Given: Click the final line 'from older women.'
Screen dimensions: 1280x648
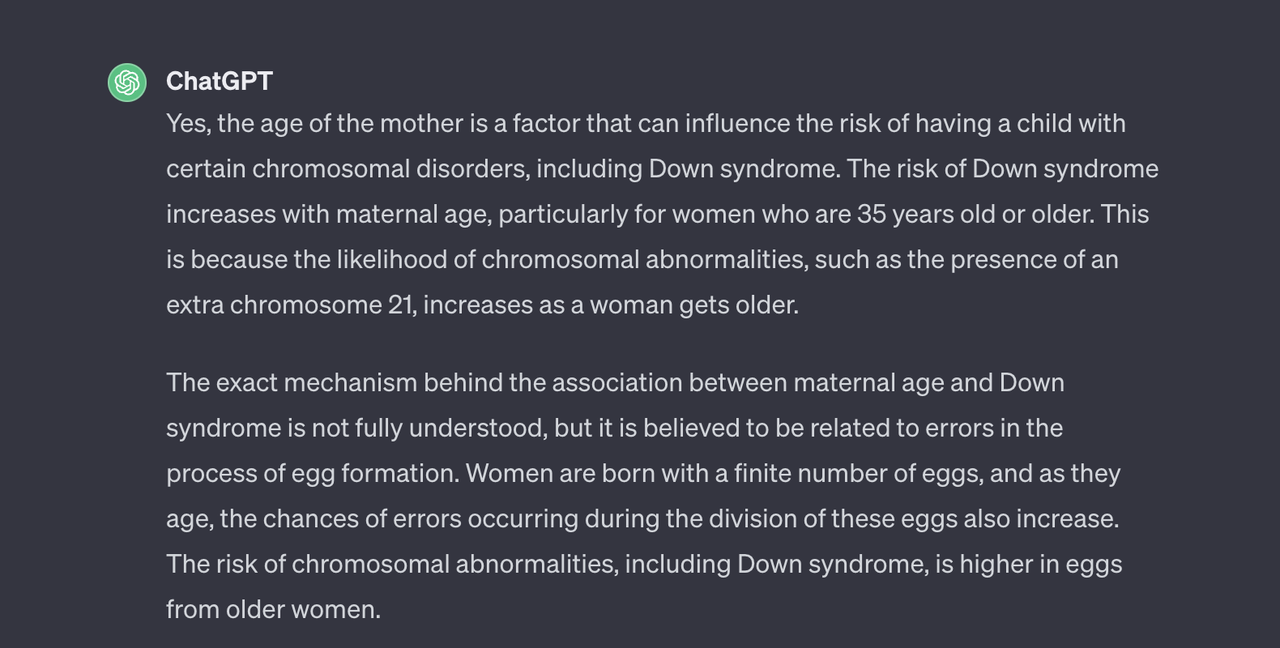Looking at the screenshot, I should point(274,608).
